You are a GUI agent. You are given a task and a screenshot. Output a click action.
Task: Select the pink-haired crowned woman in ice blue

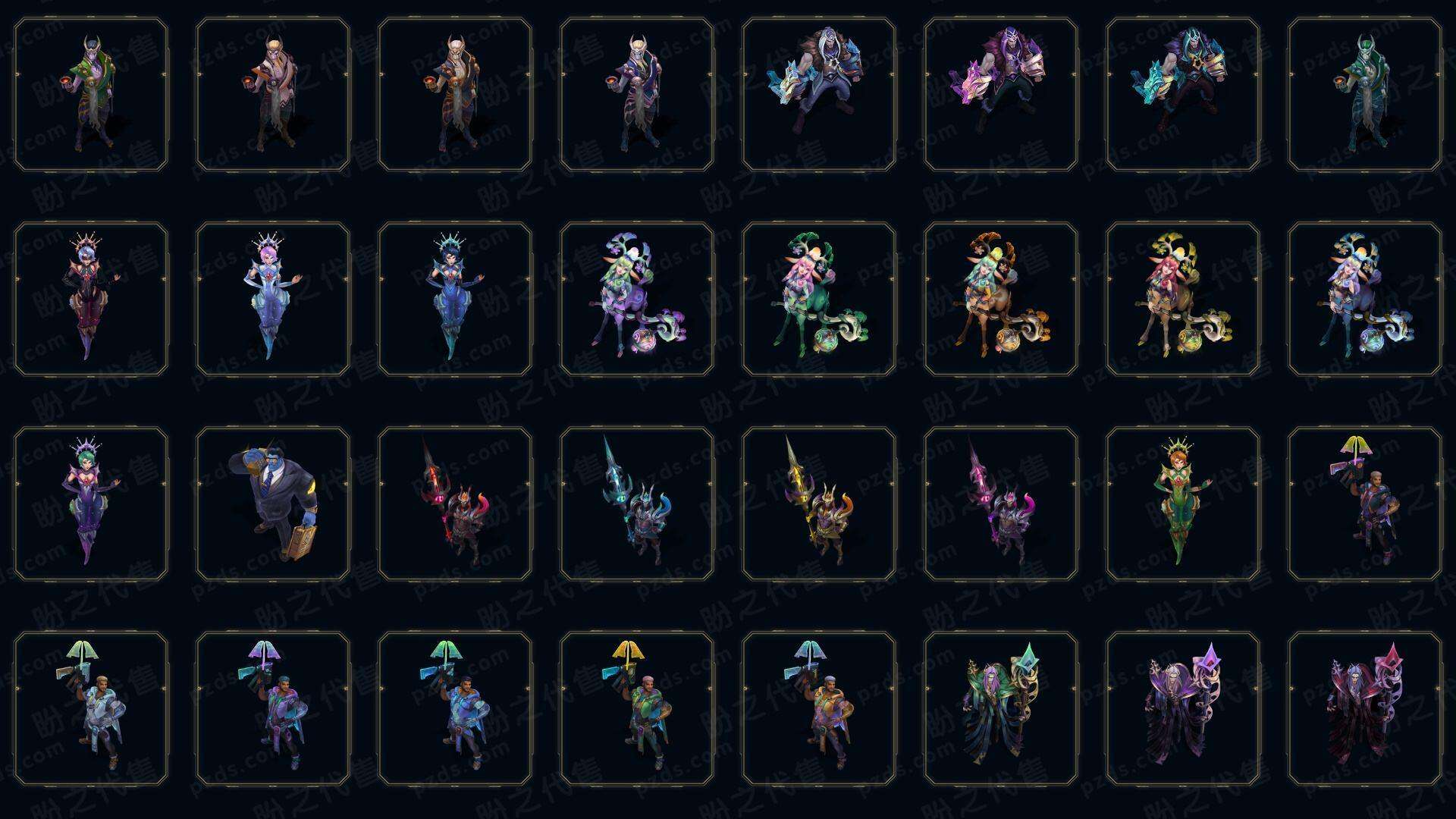tap(273, 299)
